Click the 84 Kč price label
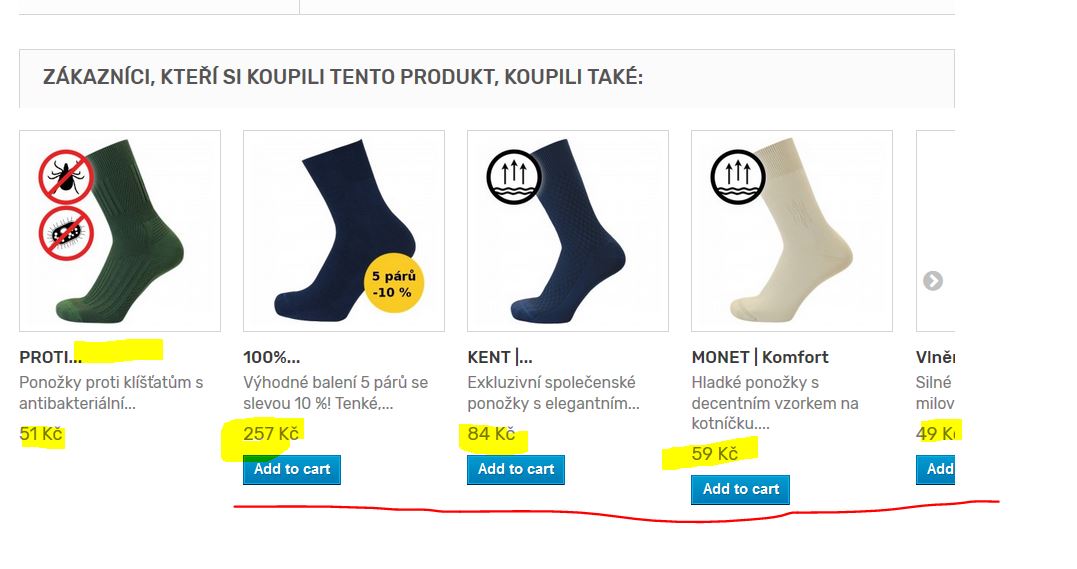The width and height of the screenshot is (1077, 569). (491, 434)
